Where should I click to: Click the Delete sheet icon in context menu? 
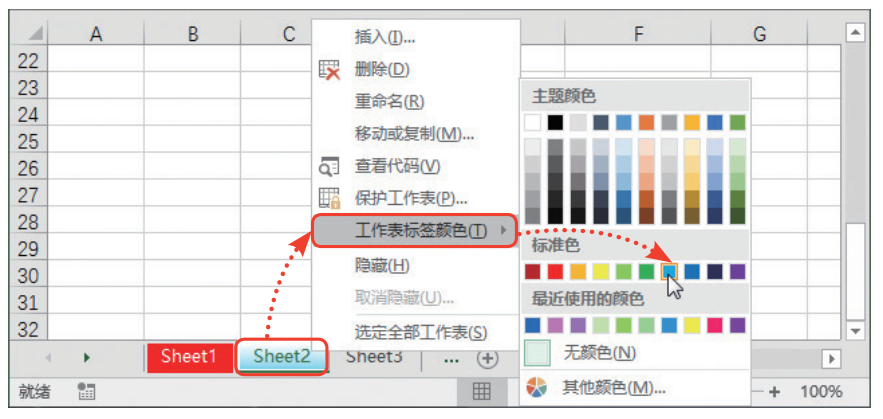pos(329,70)
